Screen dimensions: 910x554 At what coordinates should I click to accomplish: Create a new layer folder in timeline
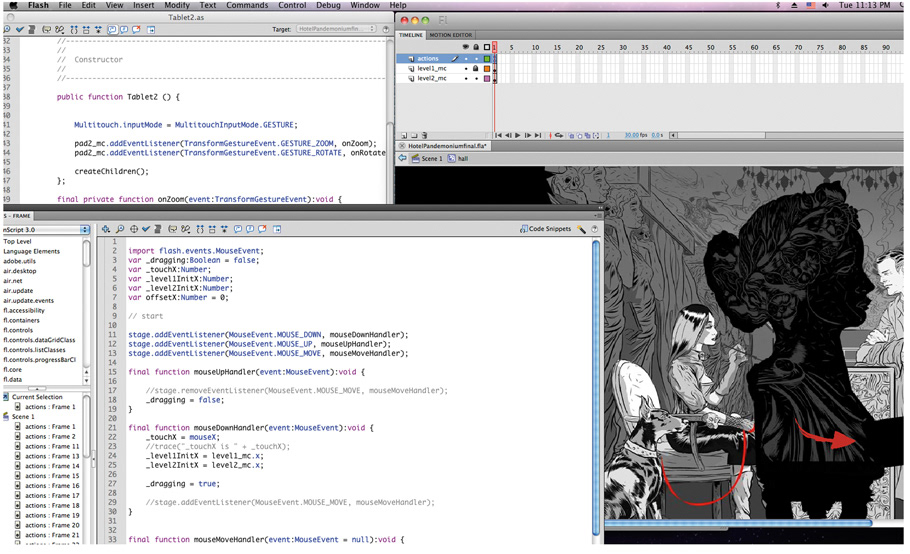click(x=414, y=135)
